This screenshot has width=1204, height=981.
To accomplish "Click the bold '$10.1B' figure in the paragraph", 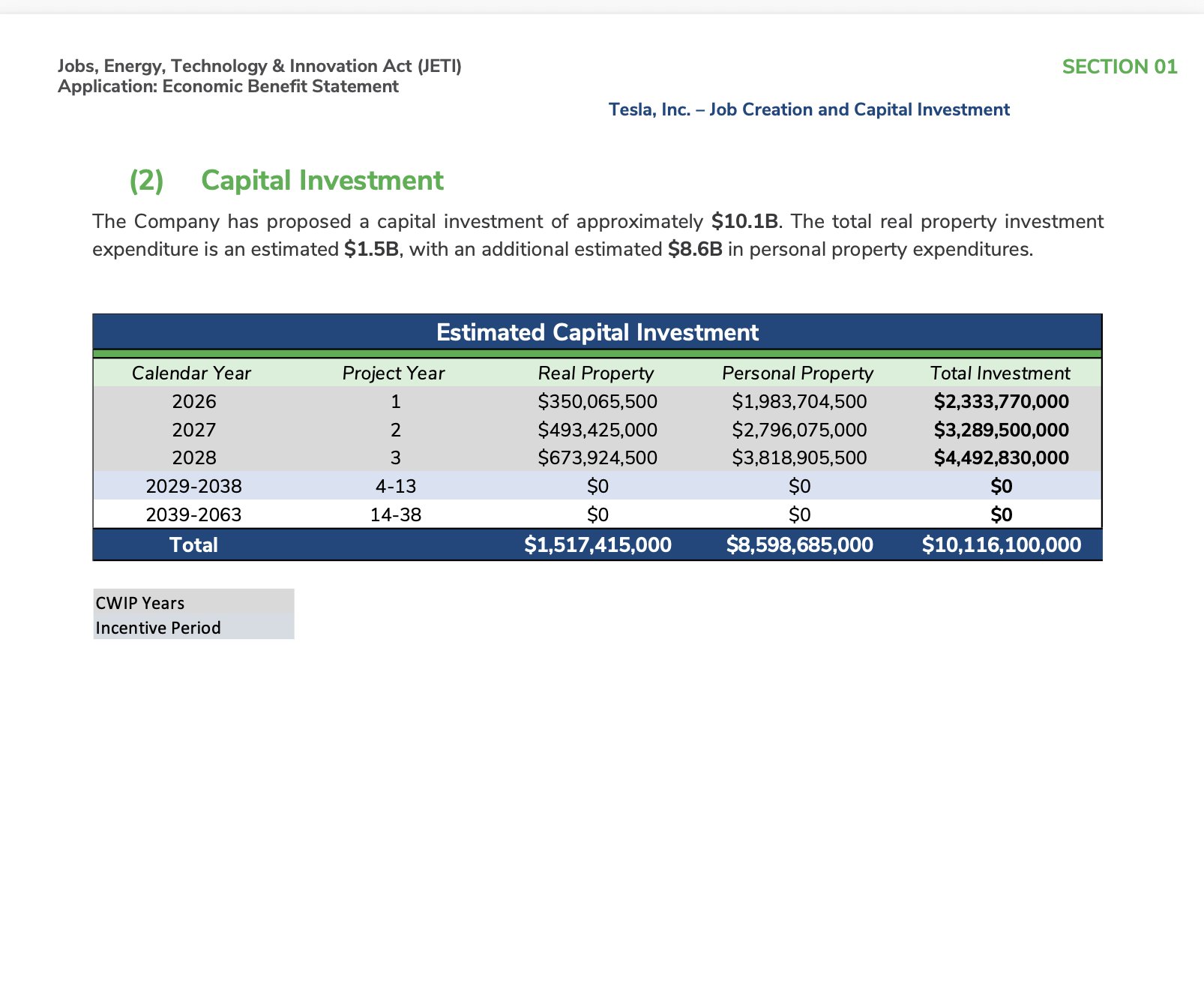I will click(x=744, y=221).
